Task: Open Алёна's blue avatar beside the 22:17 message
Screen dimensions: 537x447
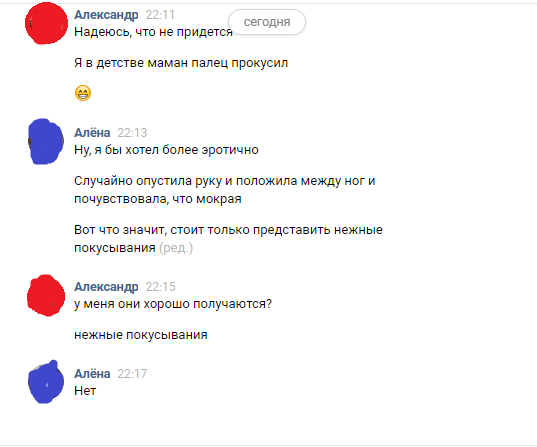Action: pyautogui.click(x=46, y=382)
